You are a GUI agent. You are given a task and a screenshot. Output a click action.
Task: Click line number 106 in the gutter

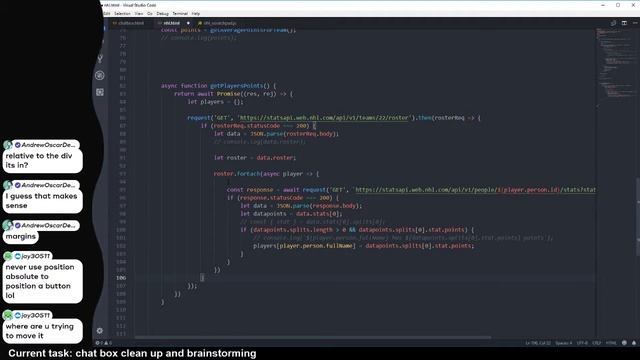point(121,278)
